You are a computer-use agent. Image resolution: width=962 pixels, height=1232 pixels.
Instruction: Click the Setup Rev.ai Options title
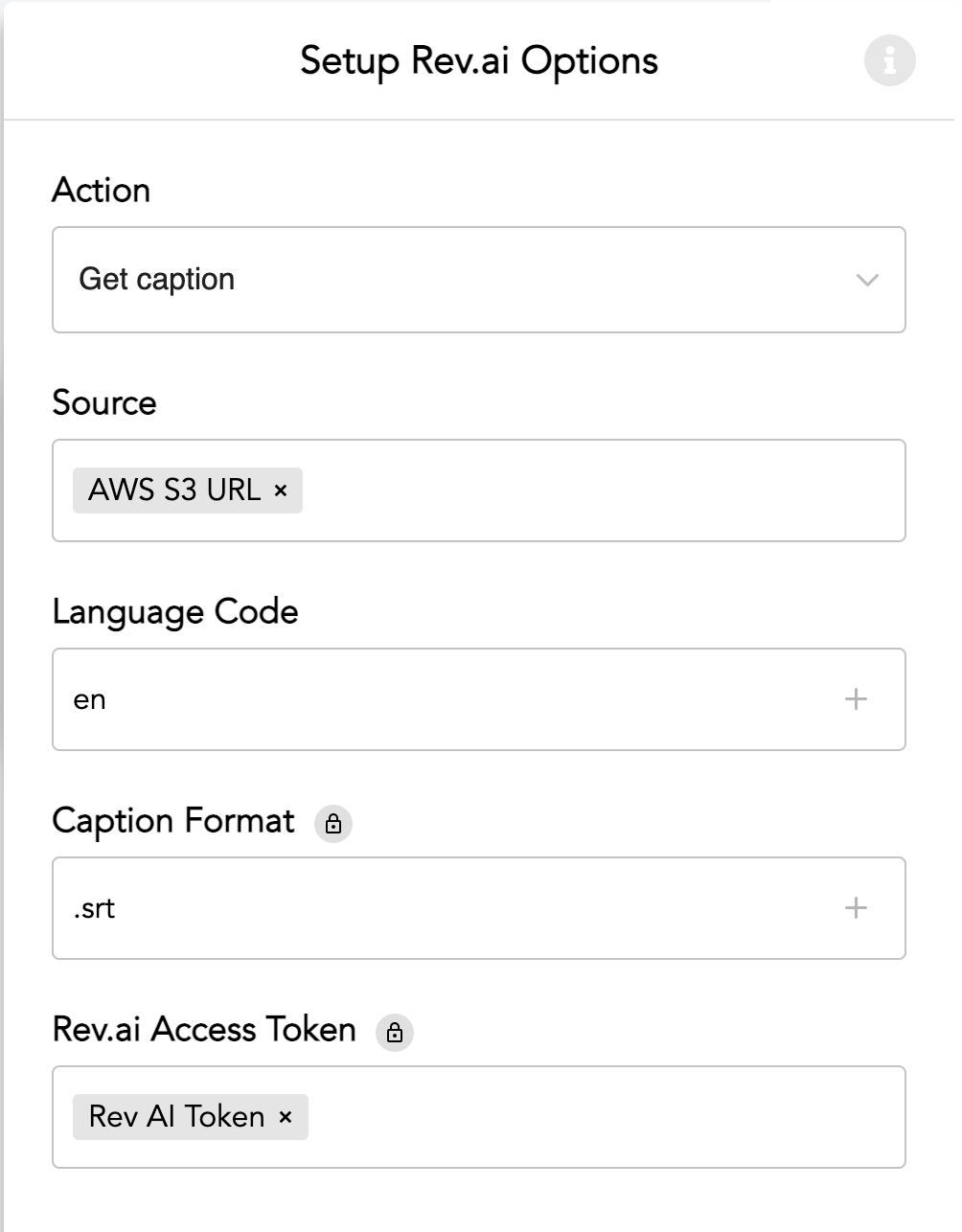(x=479, y=61)
